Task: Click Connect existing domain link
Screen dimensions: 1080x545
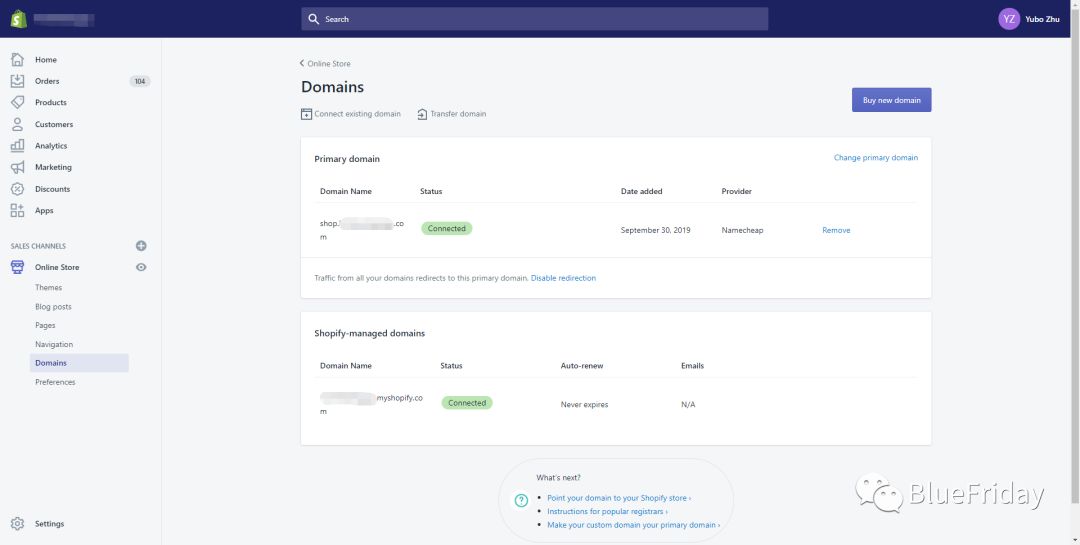Action: pos(357,114)
